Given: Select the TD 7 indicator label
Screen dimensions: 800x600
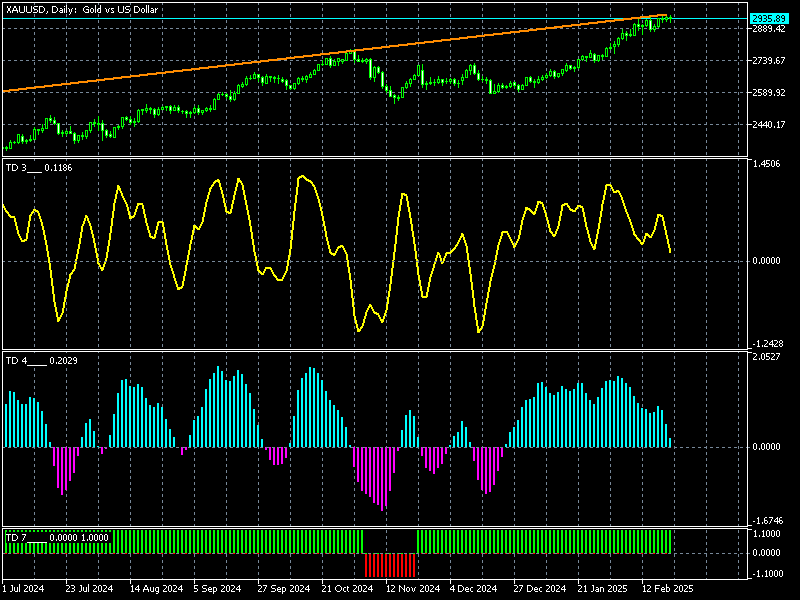Looking at the screenshot, I should click(57, 538).
